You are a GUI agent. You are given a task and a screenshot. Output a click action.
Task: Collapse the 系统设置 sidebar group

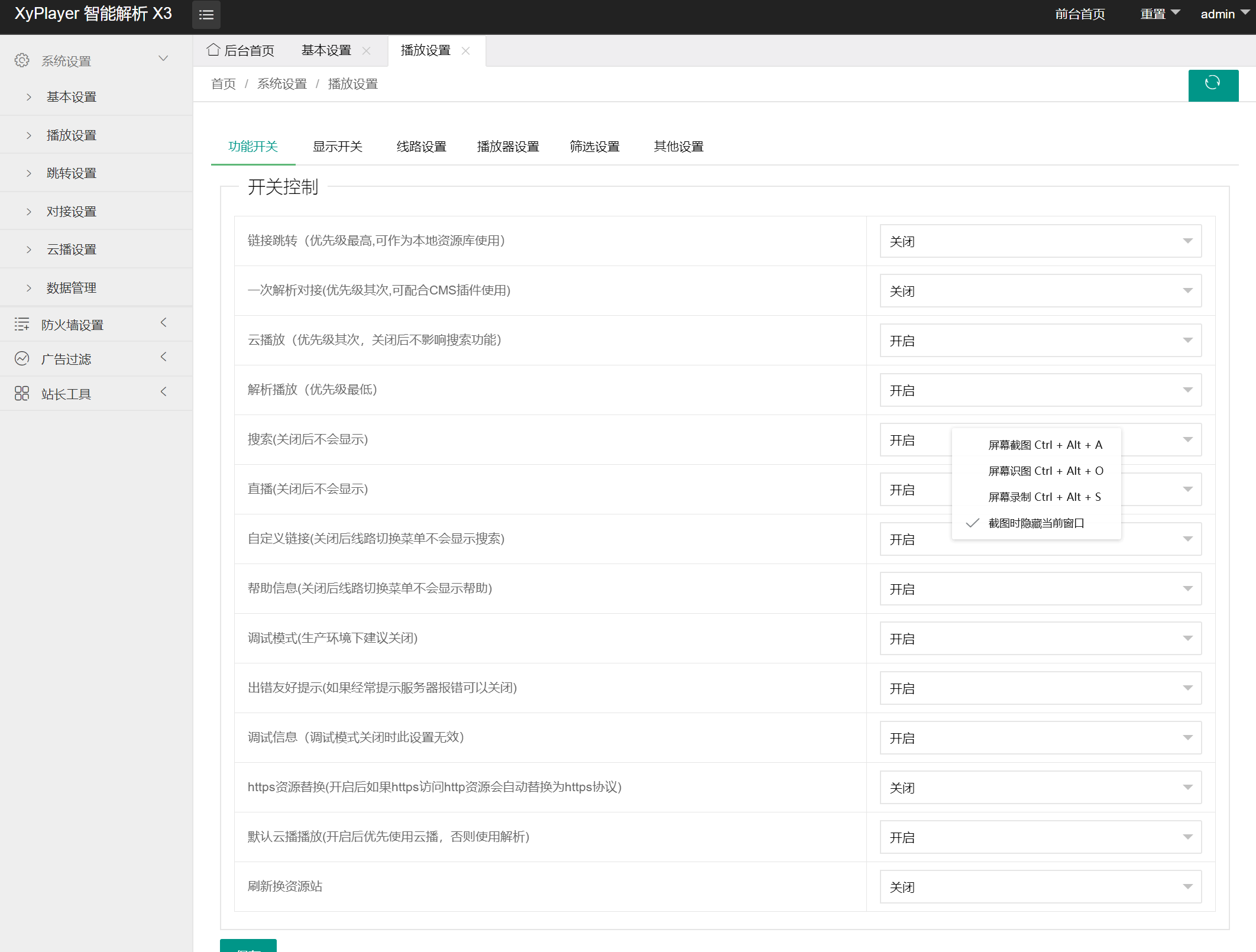pyautogui.click(x=163, y=59)
